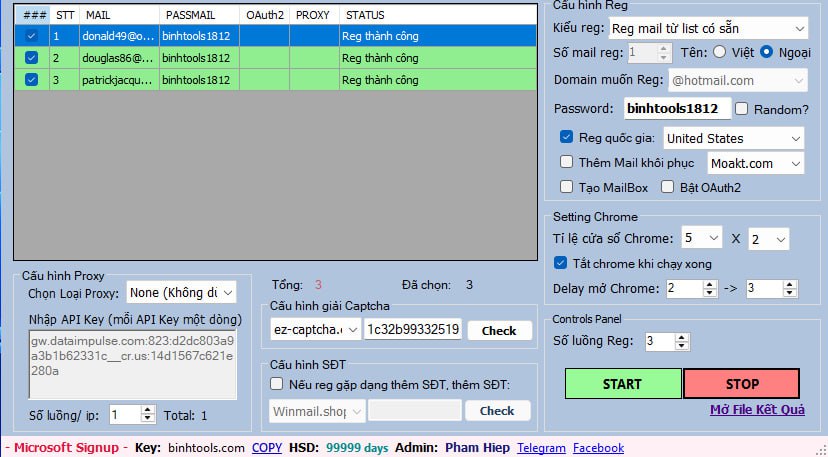Decrease Số luồng Reg value
828x457 pixels.
(682, 346)
